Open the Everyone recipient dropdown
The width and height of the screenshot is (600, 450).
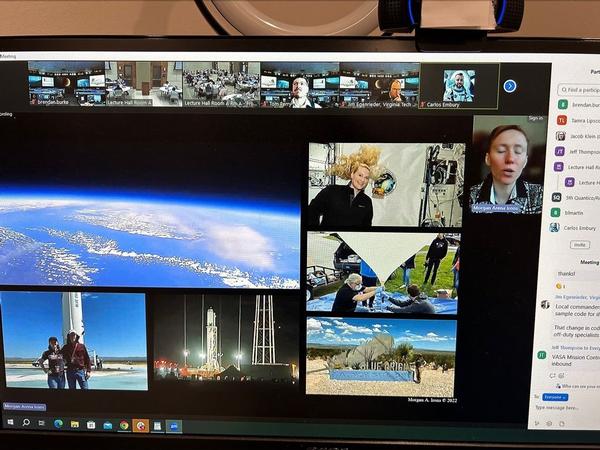pos(555,397)
